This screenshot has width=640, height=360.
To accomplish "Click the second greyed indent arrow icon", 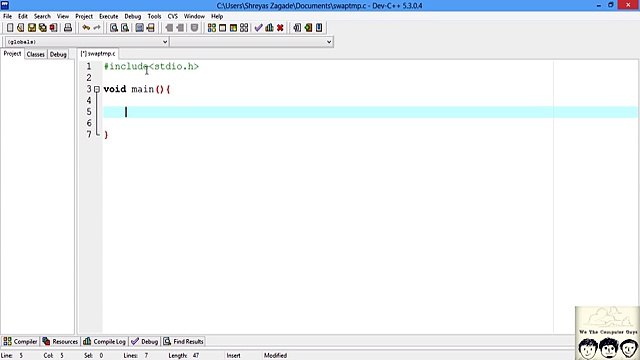I will click(x=180, y=28).
